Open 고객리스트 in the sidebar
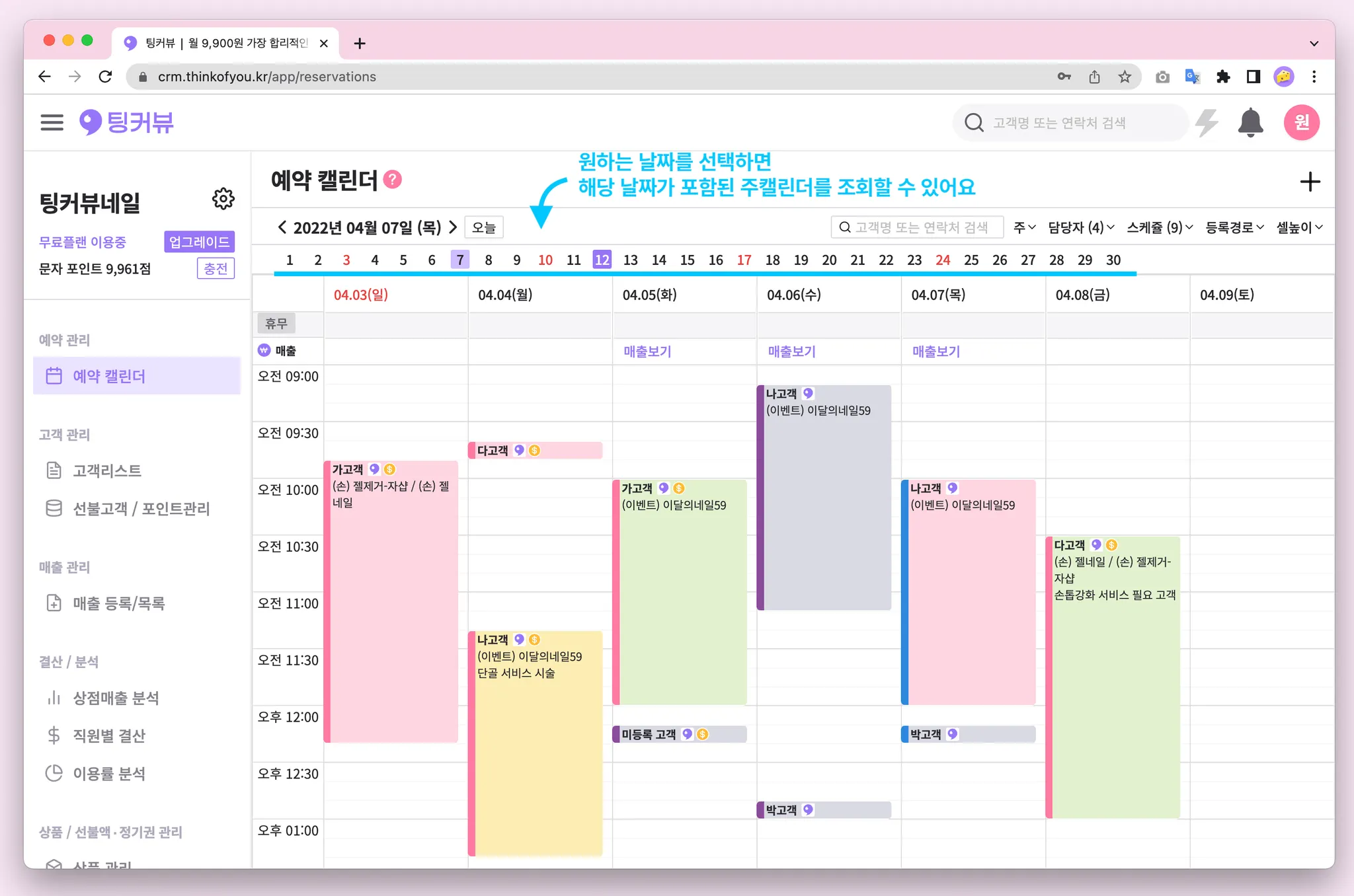 click(106, 470)
